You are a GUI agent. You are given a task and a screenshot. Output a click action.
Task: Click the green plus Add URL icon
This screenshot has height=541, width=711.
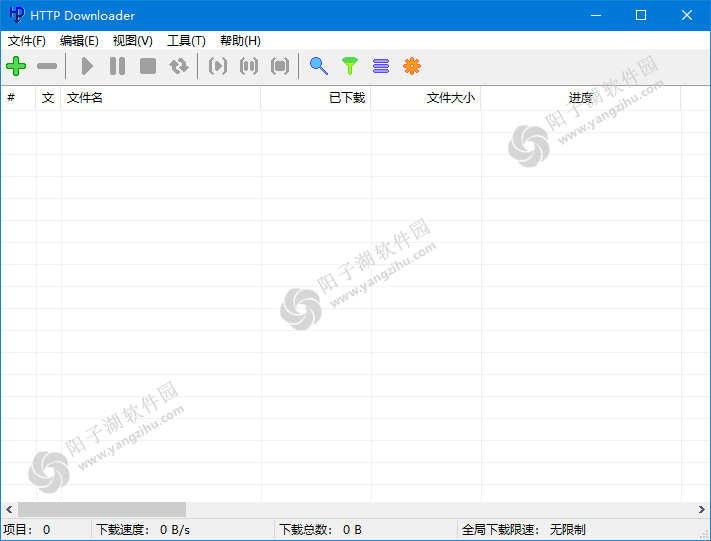pos(16,66)
